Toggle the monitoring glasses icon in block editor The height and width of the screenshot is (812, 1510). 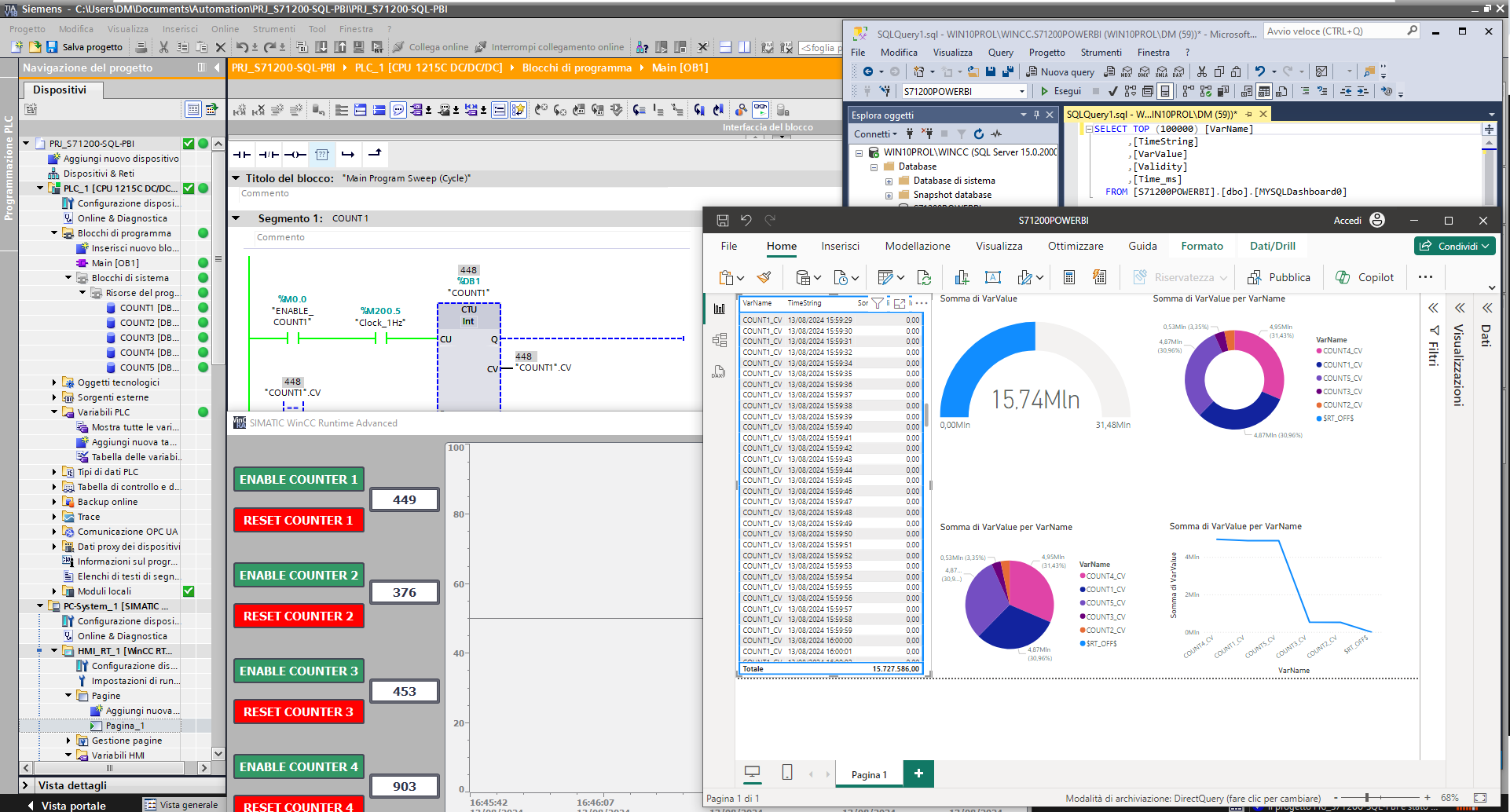coord(760,110)
